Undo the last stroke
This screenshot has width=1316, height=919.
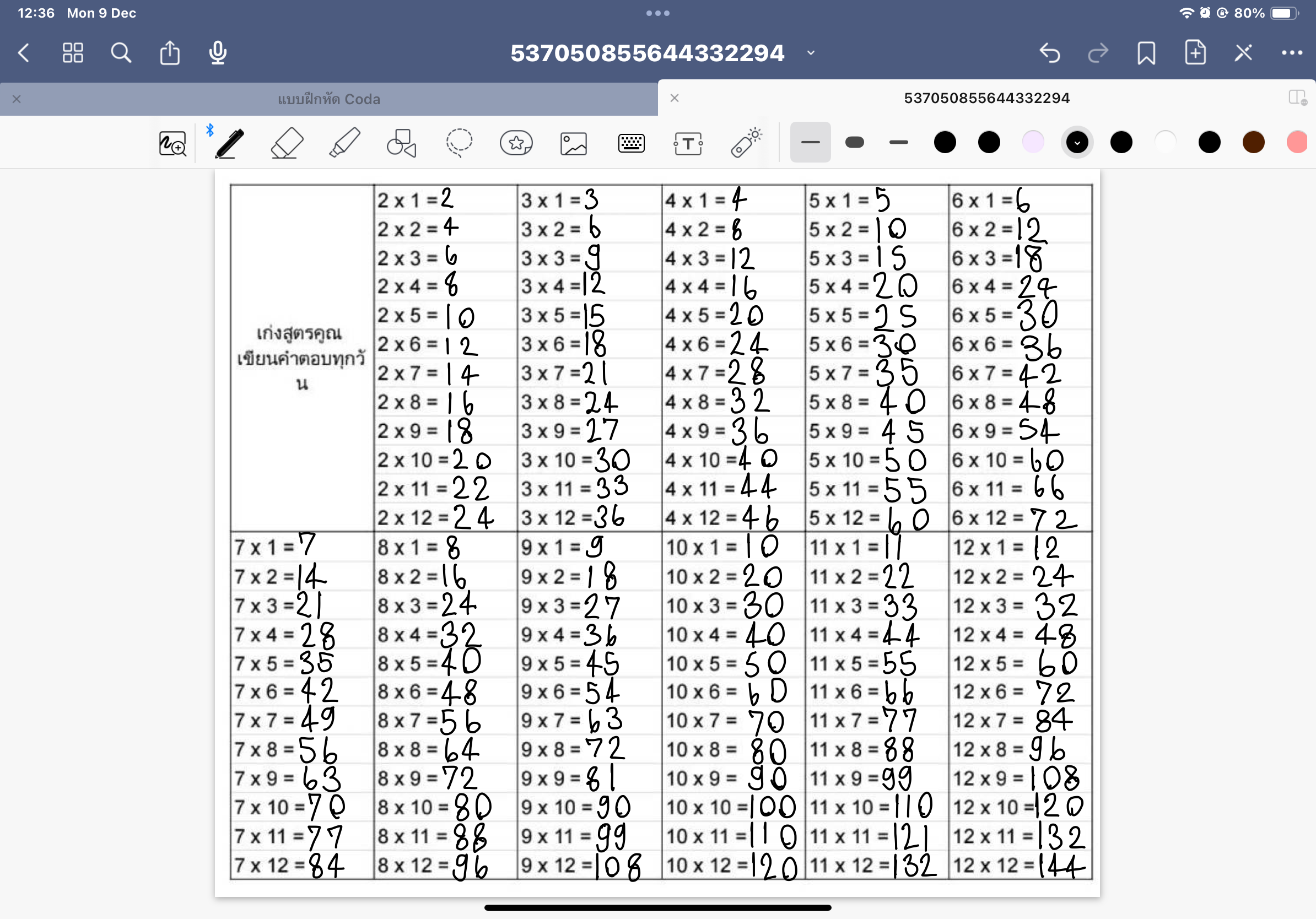click(x=1049, y=53)
